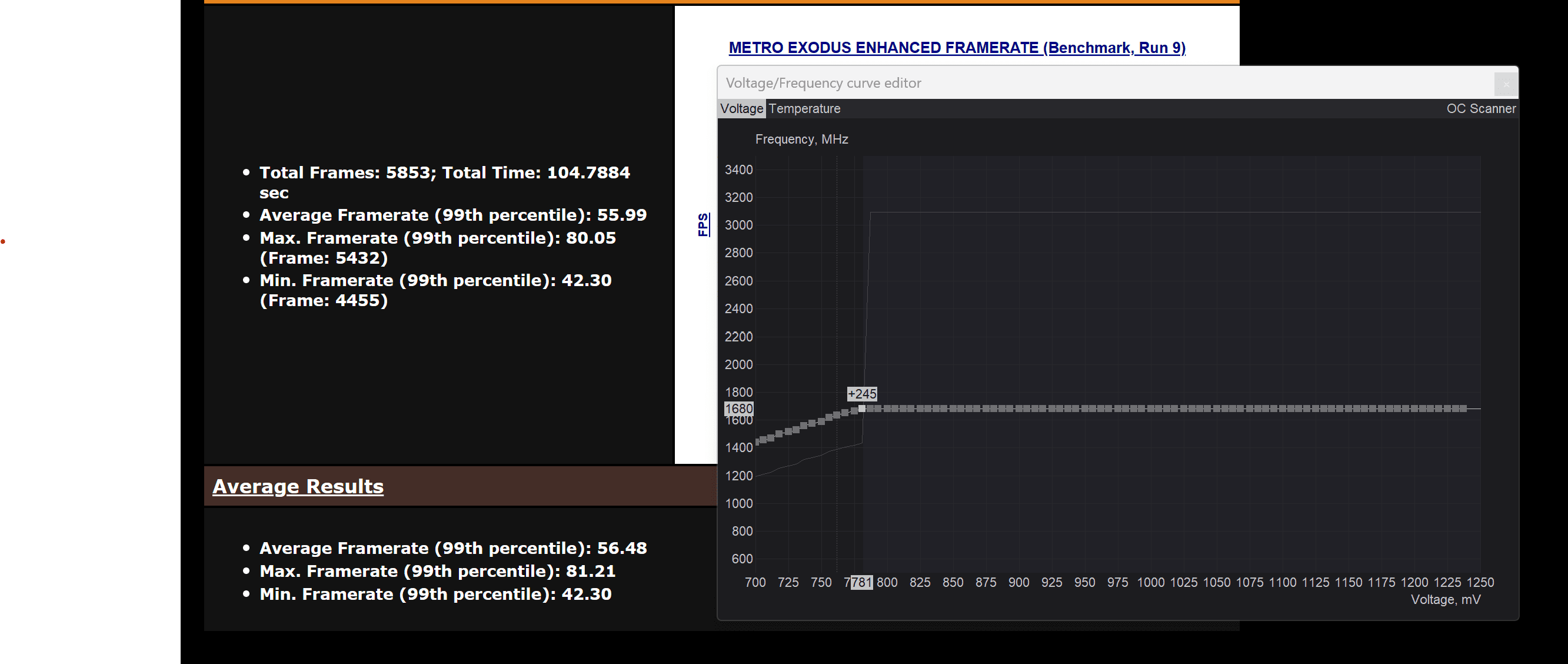The height and width of the screenshot is (664, 1568).
Task: Click the 1000 voltage axis label
Action: 1150,582
